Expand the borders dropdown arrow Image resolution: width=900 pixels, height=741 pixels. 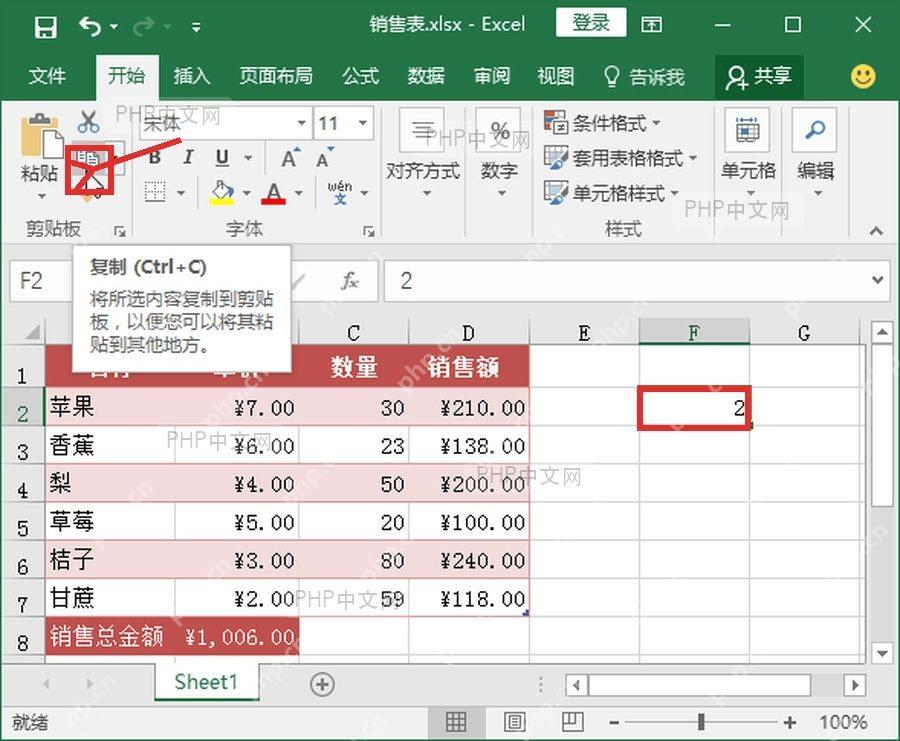[x=181, y=193]
